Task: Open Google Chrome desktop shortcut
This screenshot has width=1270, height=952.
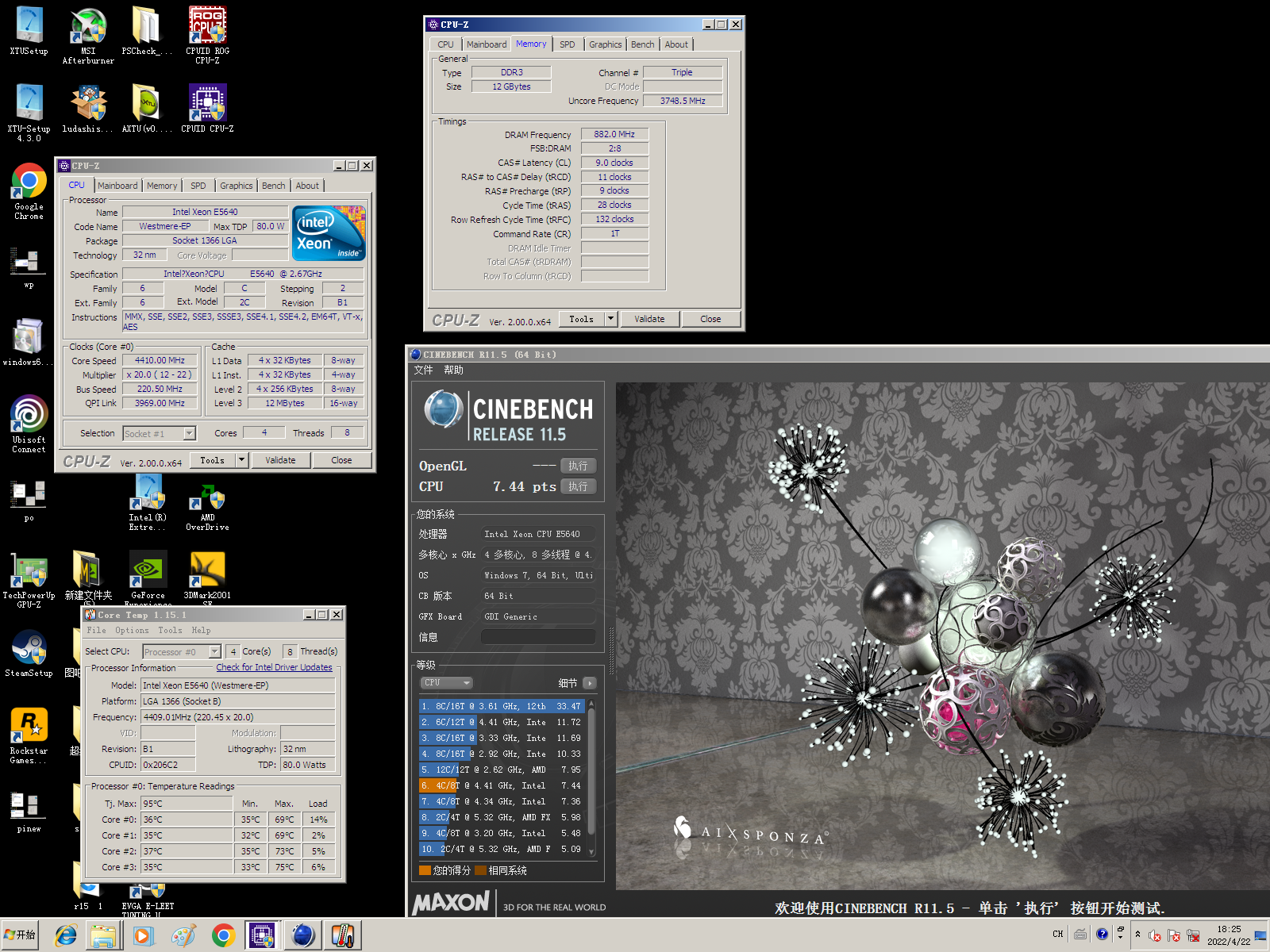Action: click(x=29, y=190)
